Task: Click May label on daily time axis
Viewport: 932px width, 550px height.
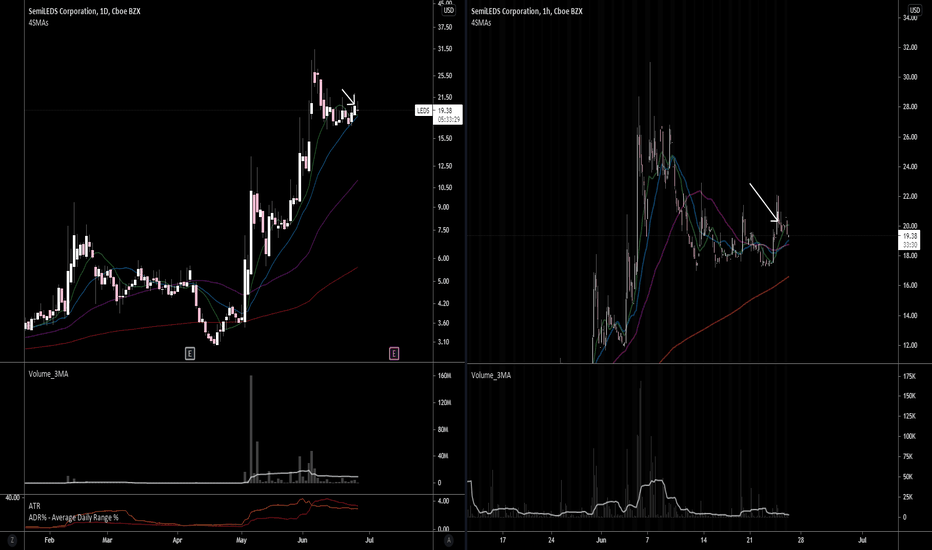Action: [x=241, y=540]
